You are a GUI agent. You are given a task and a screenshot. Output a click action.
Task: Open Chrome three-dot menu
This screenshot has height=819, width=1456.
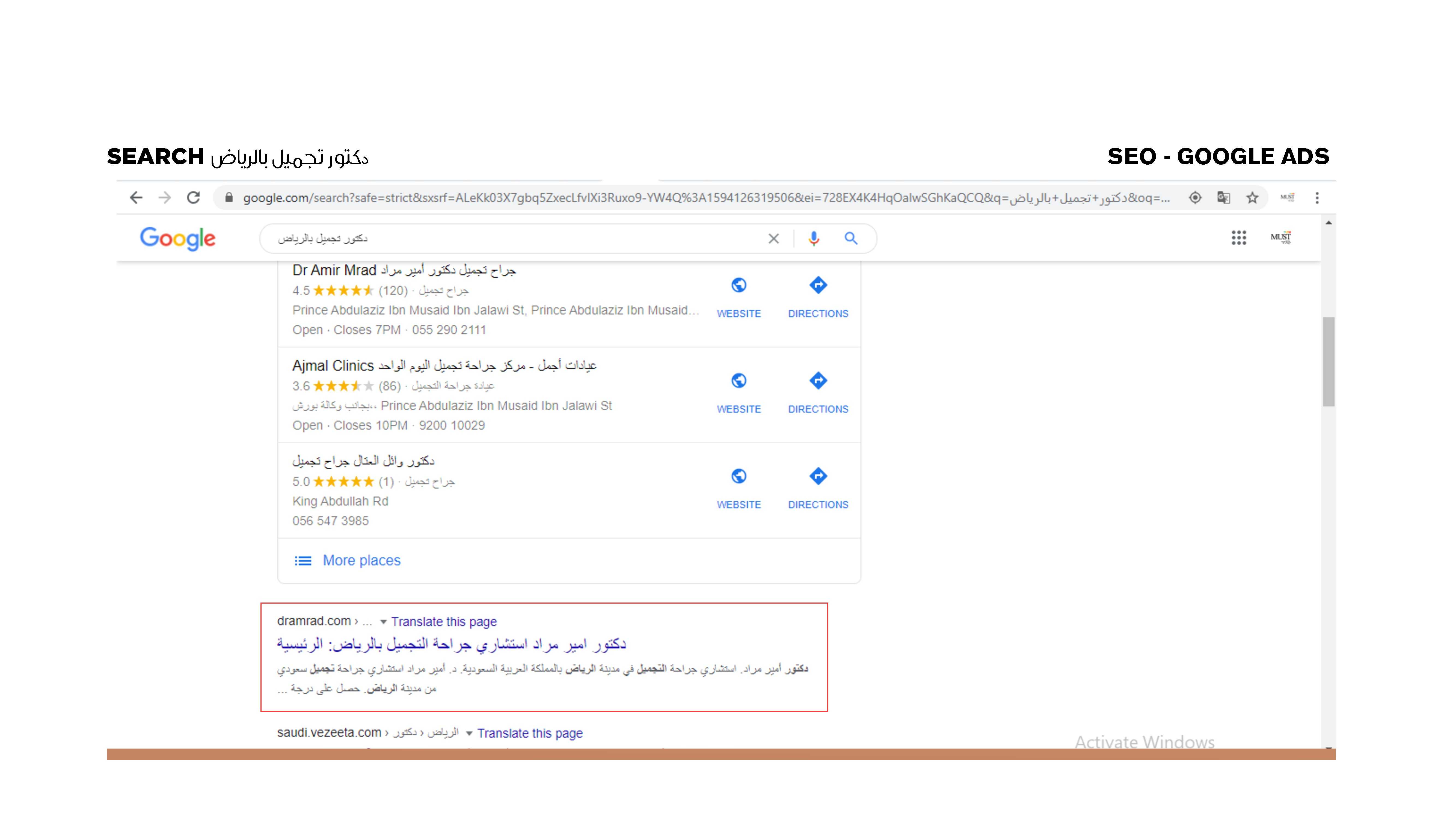(x=1317, y=198)
